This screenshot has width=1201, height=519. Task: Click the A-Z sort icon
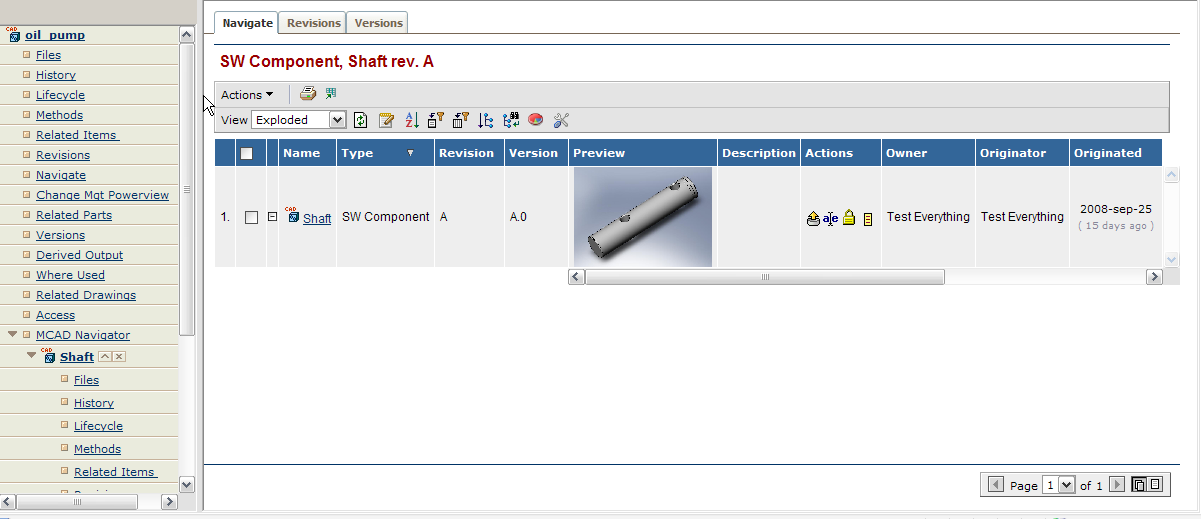point(411,120)
